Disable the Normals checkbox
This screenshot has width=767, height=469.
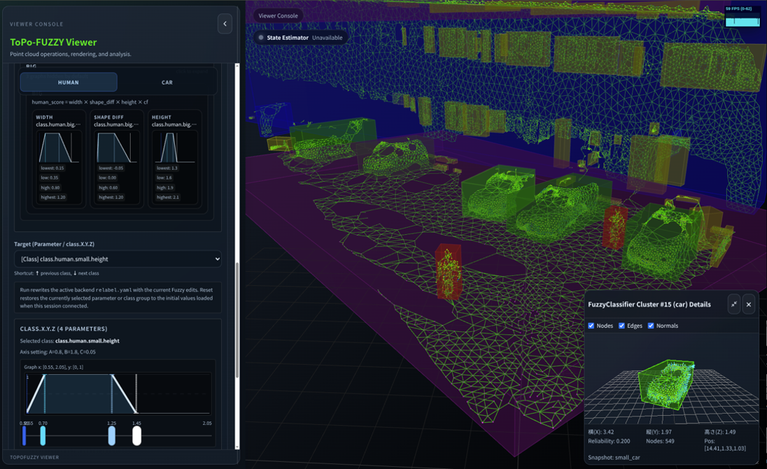tap(651, 326)
